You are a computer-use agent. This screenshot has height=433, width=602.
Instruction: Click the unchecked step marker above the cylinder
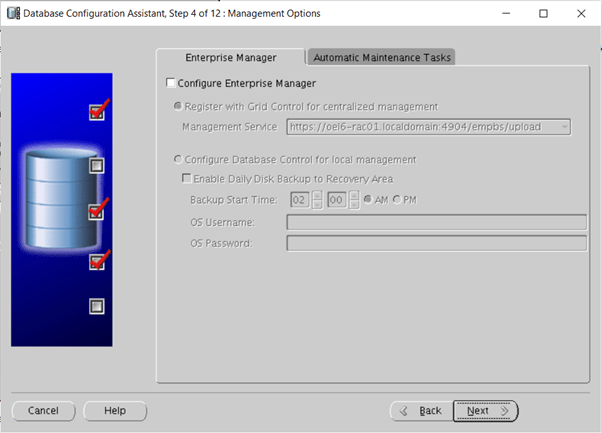pyautogui.click(x=97, y=165)
